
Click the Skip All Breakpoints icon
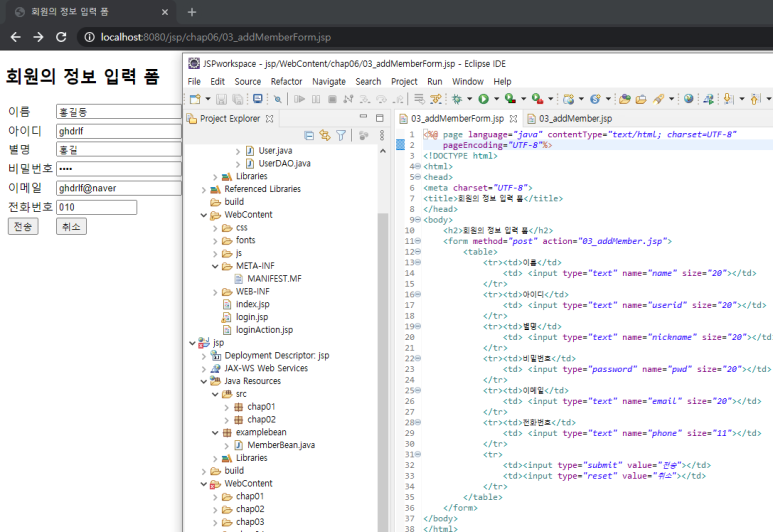tap(278, 99)
